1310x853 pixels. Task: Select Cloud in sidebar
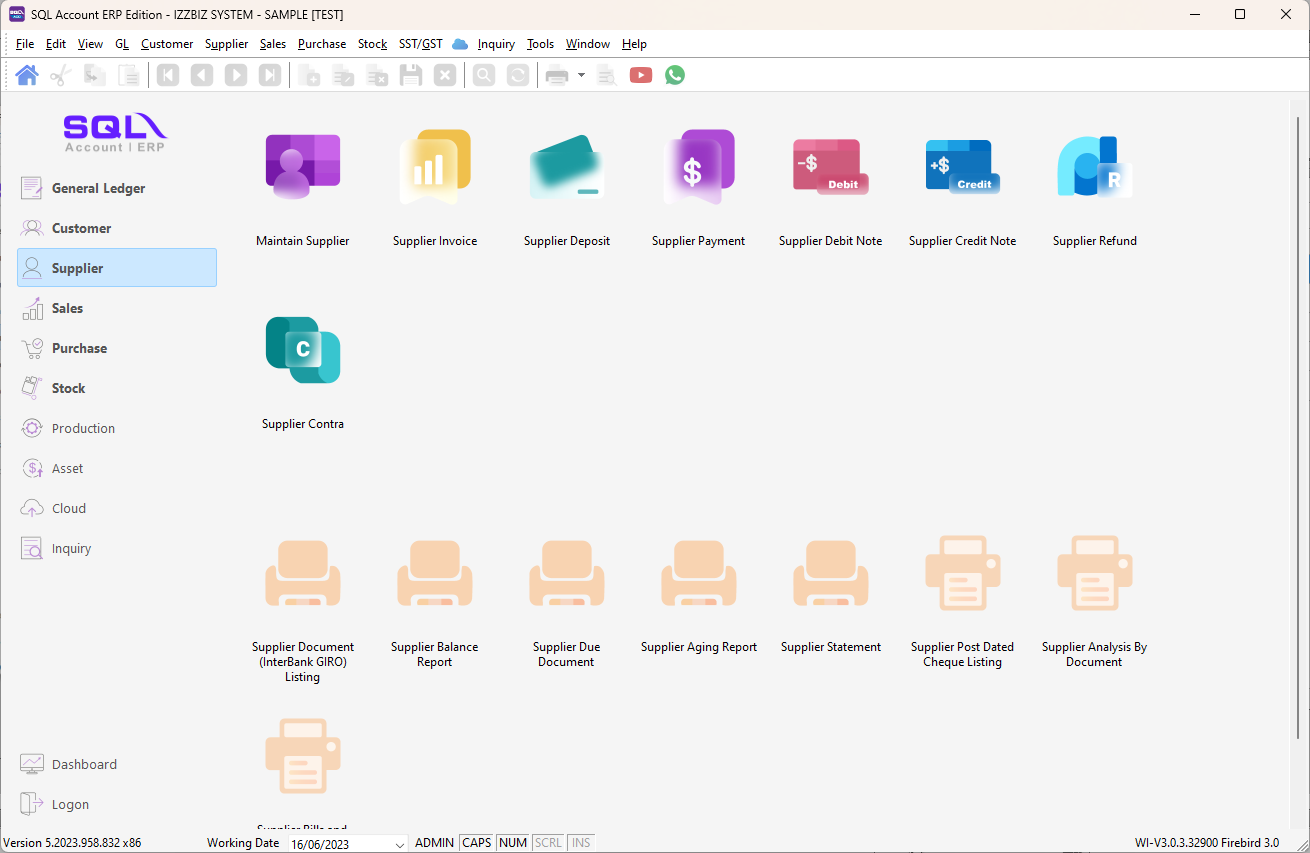(117, 508)
